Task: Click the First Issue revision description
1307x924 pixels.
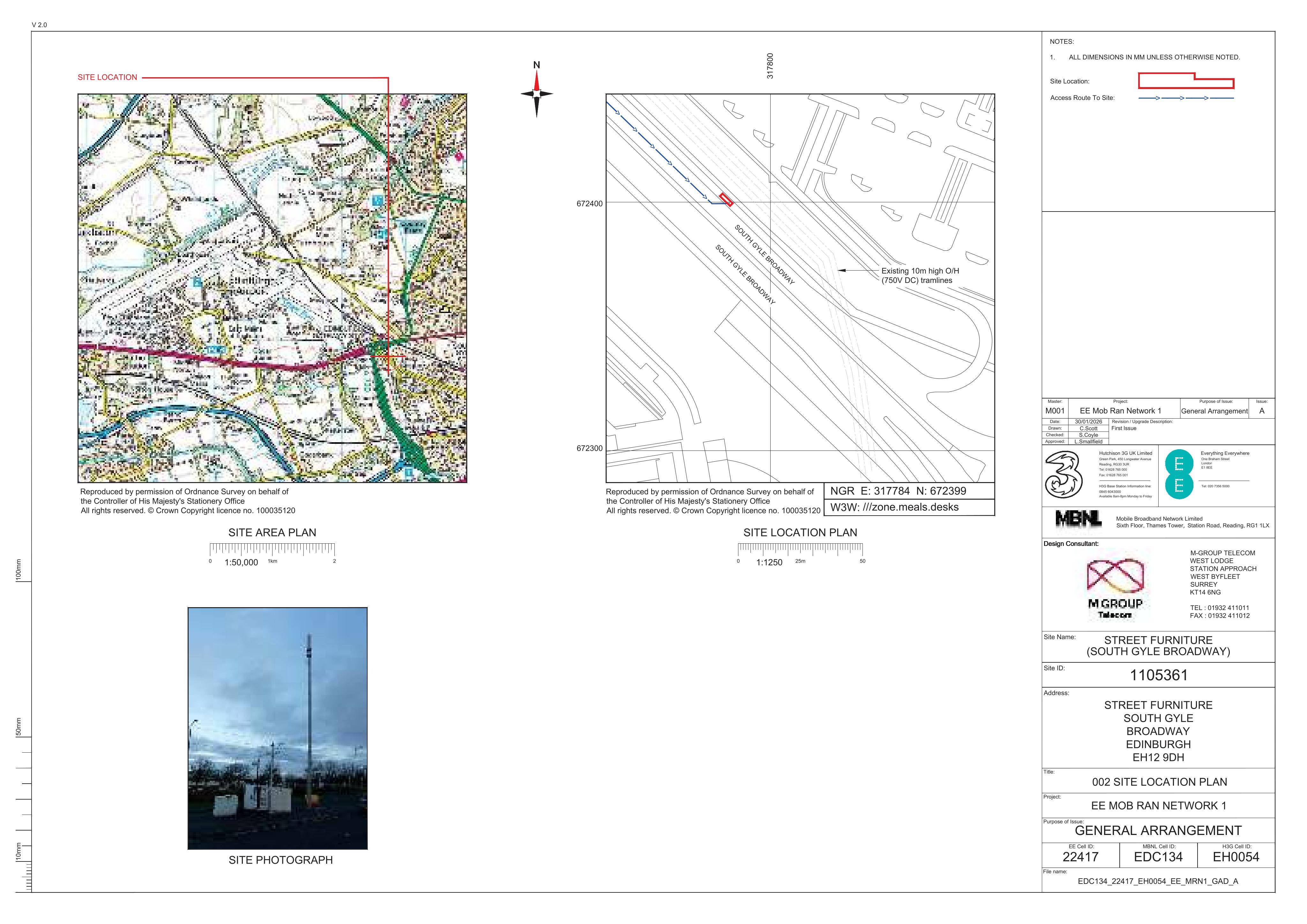Action: tap(1124, 429)
